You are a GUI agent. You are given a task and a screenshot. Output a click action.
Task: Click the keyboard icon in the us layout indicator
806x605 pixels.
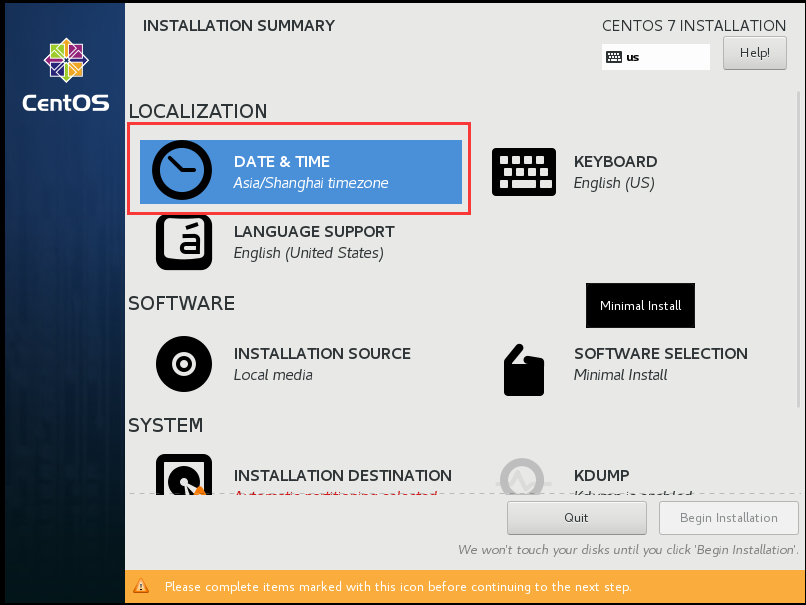(614, 57)
